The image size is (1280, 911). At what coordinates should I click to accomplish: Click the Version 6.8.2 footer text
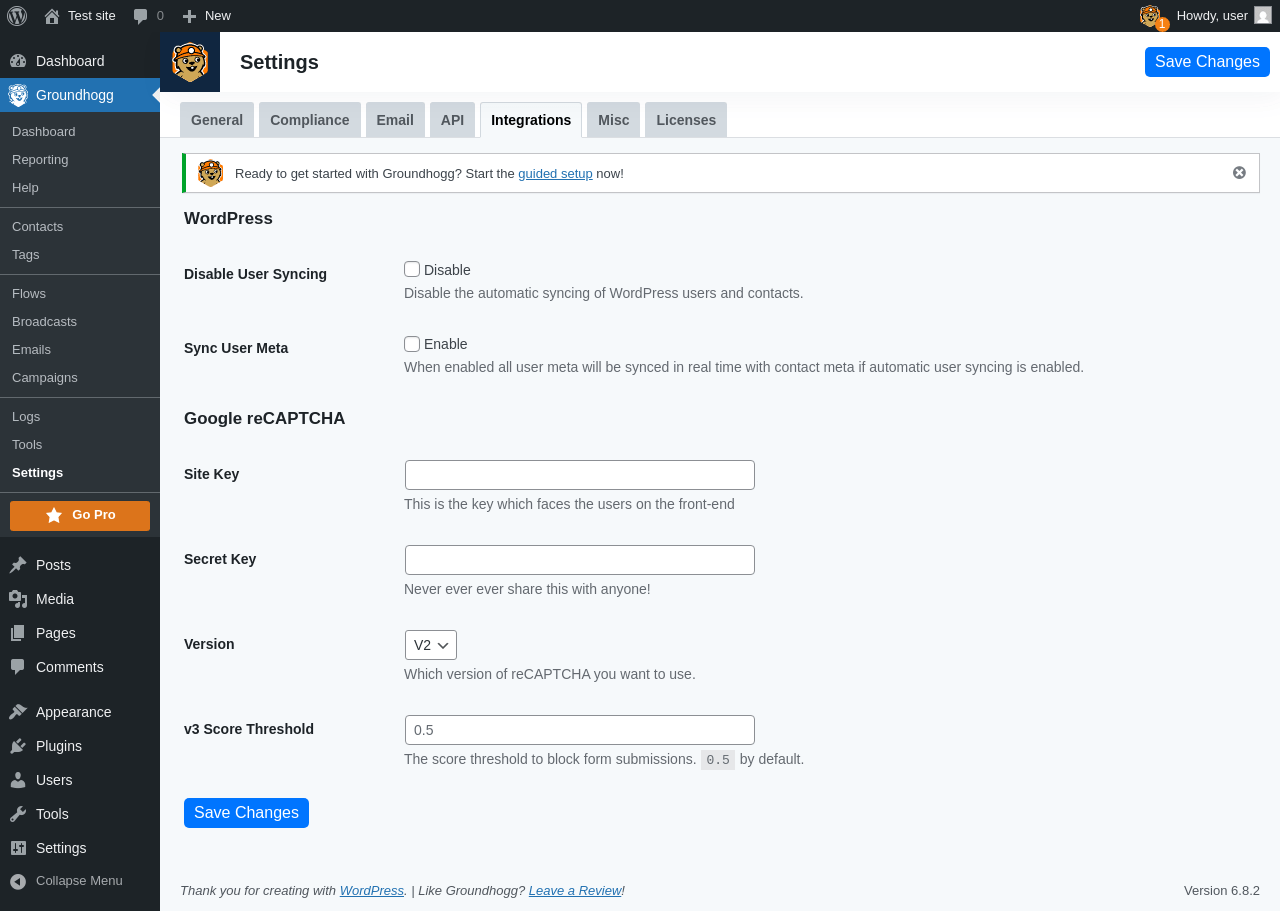click(x=1222, y=890)
